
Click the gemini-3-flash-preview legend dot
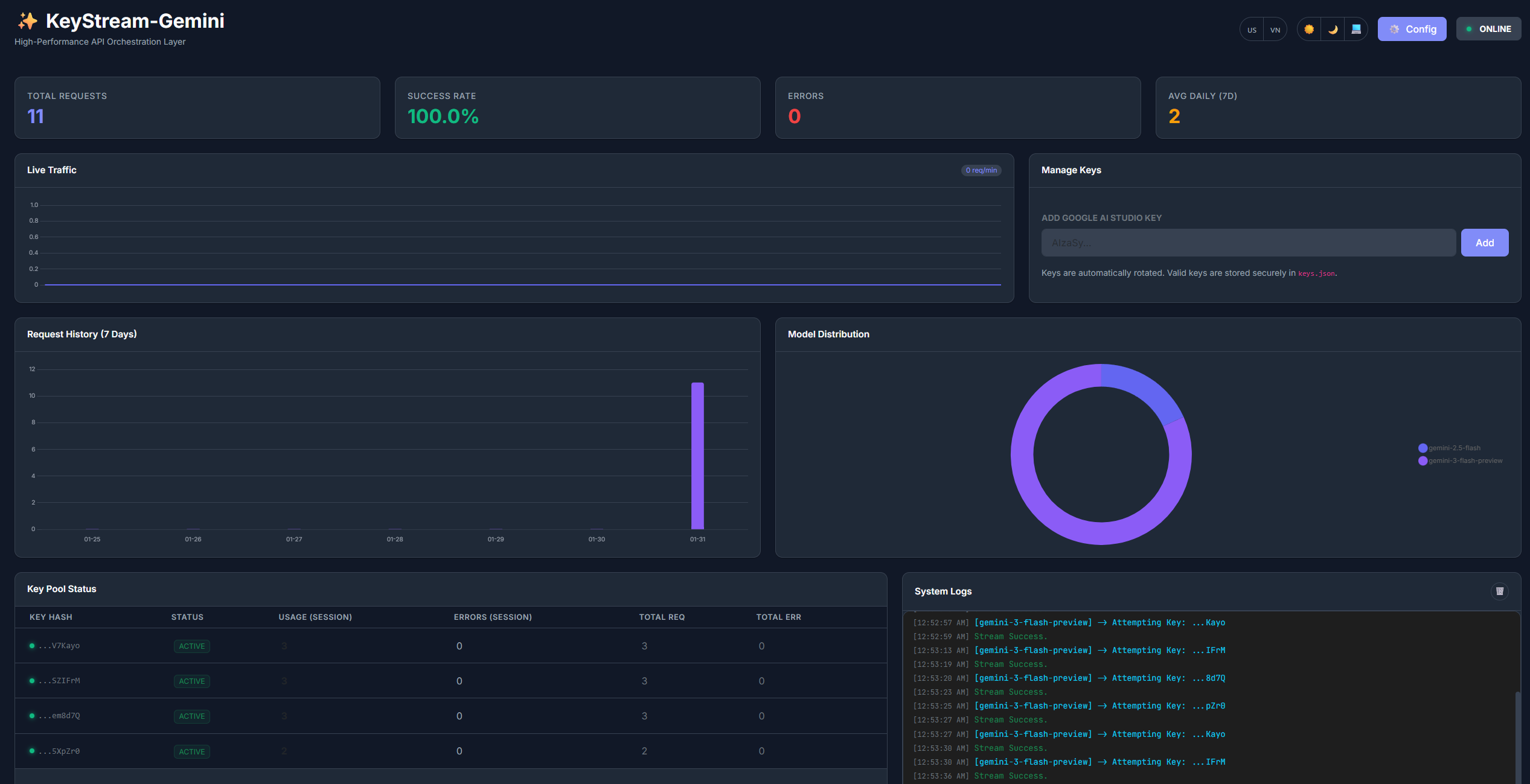click(x=1423, y=461)
